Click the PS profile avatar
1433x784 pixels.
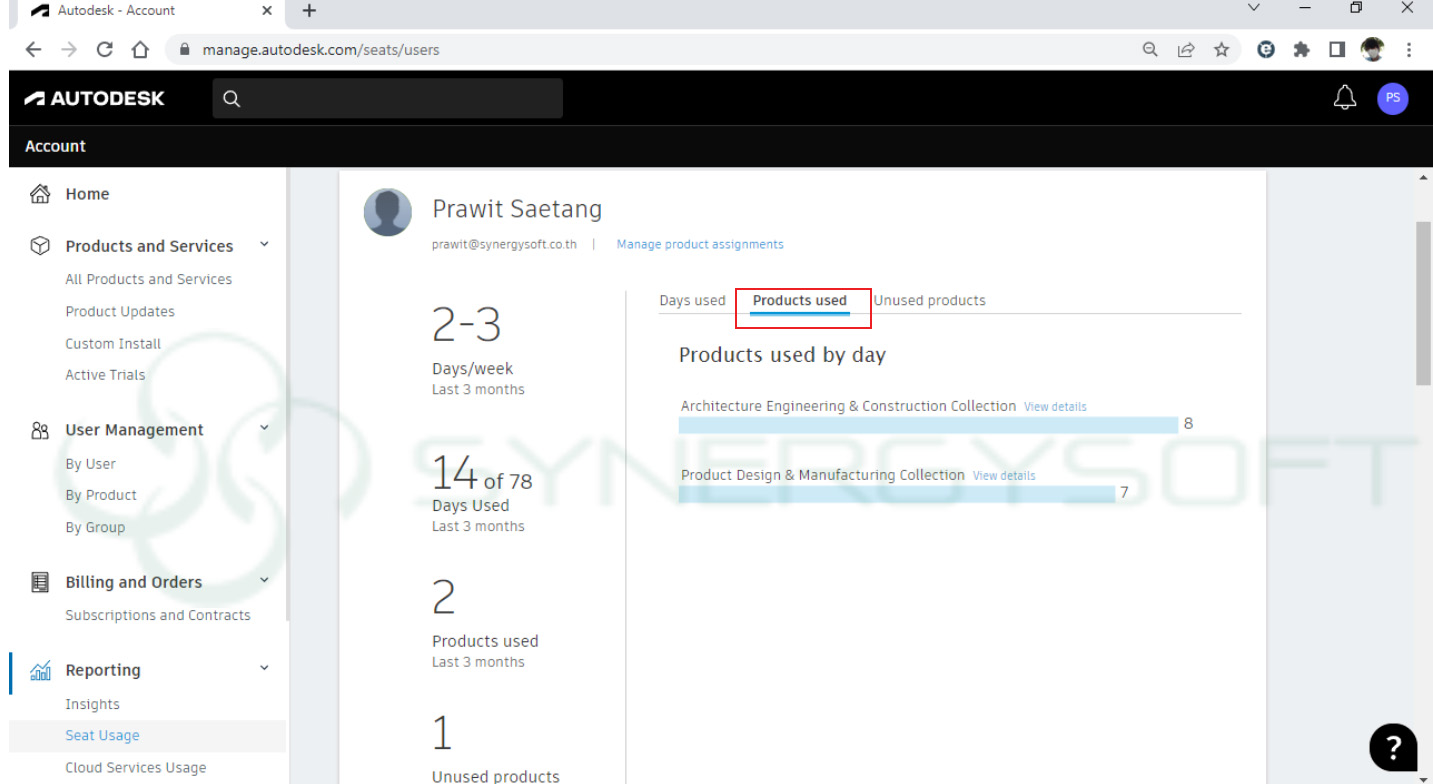[1392, 98]
